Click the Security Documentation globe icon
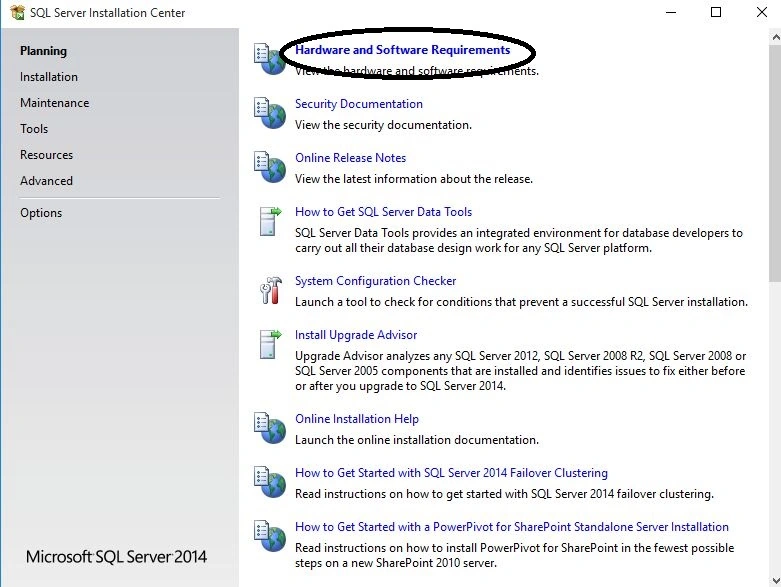Screen dimensions: 781x587 pos(270,113)
